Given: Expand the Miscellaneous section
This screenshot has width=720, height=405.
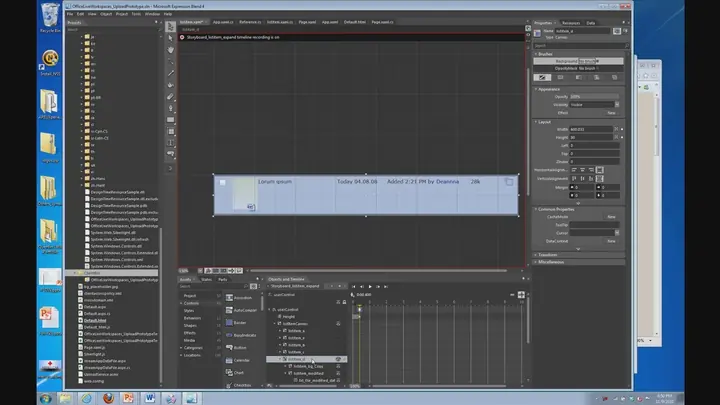Looking at the screenshot, I should (536, 262).
